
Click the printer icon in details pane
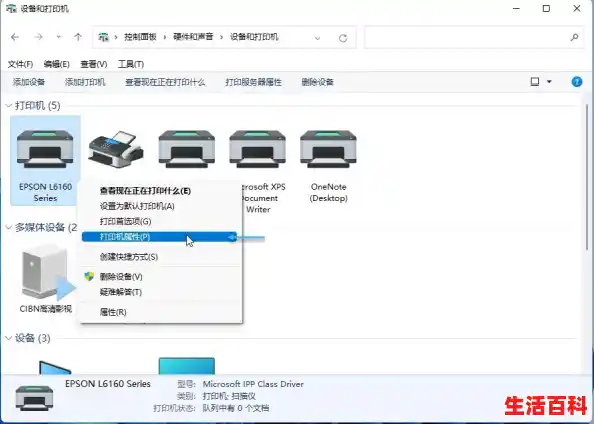[x=34, y=398]
